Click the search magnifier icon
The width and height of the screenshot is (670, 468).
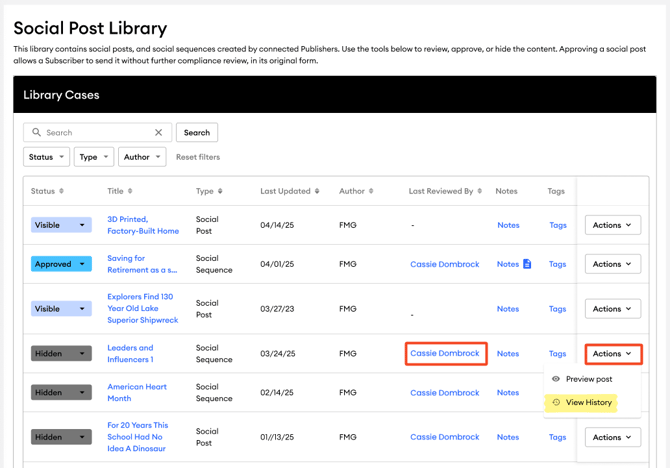coord(37,132)
